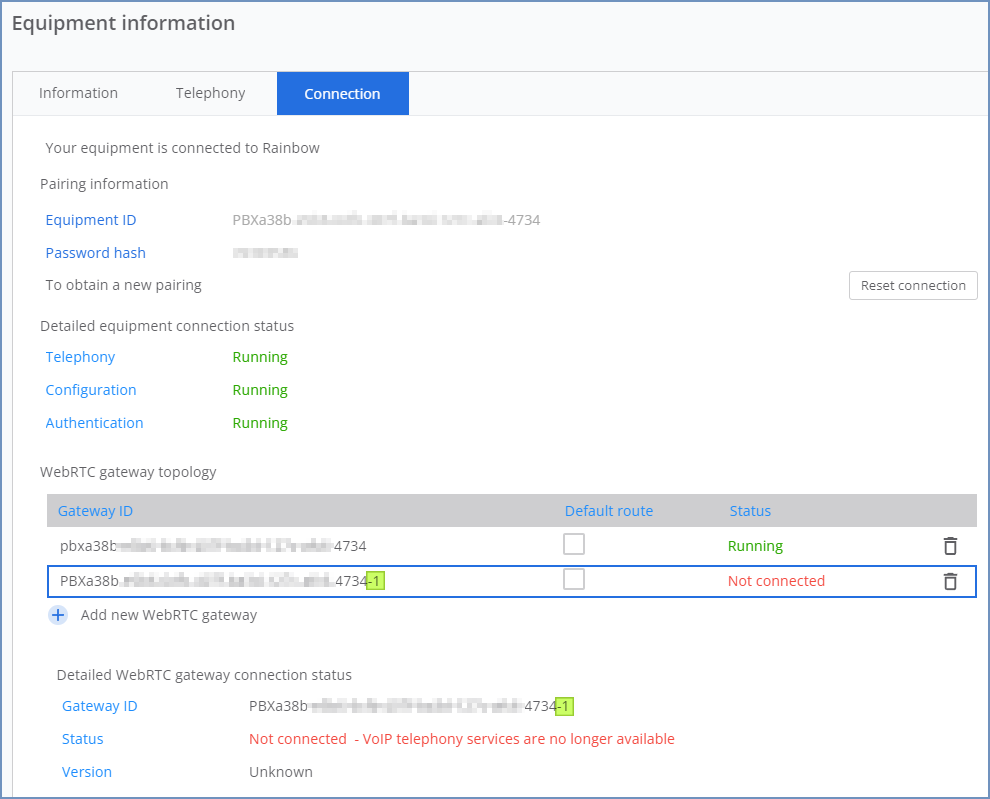Select the table gateway ID ending in 4734-1
The image size is (990, 799).
(x=221, y=581)
